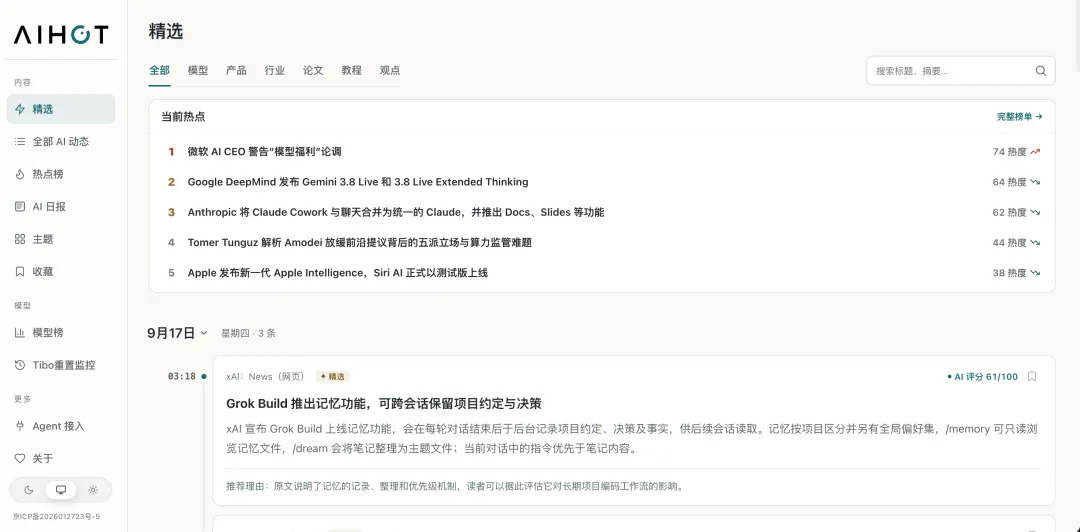Click the AIHOT logo
This screenshot has width=1080, height=532.
(61, 34)
